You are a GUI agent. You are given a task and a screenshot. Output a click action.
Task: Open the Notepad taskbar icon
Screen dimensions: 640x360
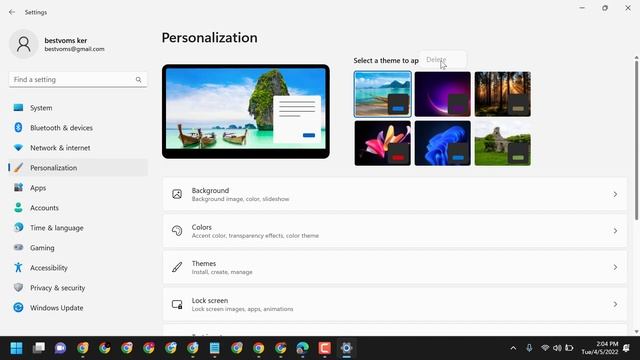point(214,348)
